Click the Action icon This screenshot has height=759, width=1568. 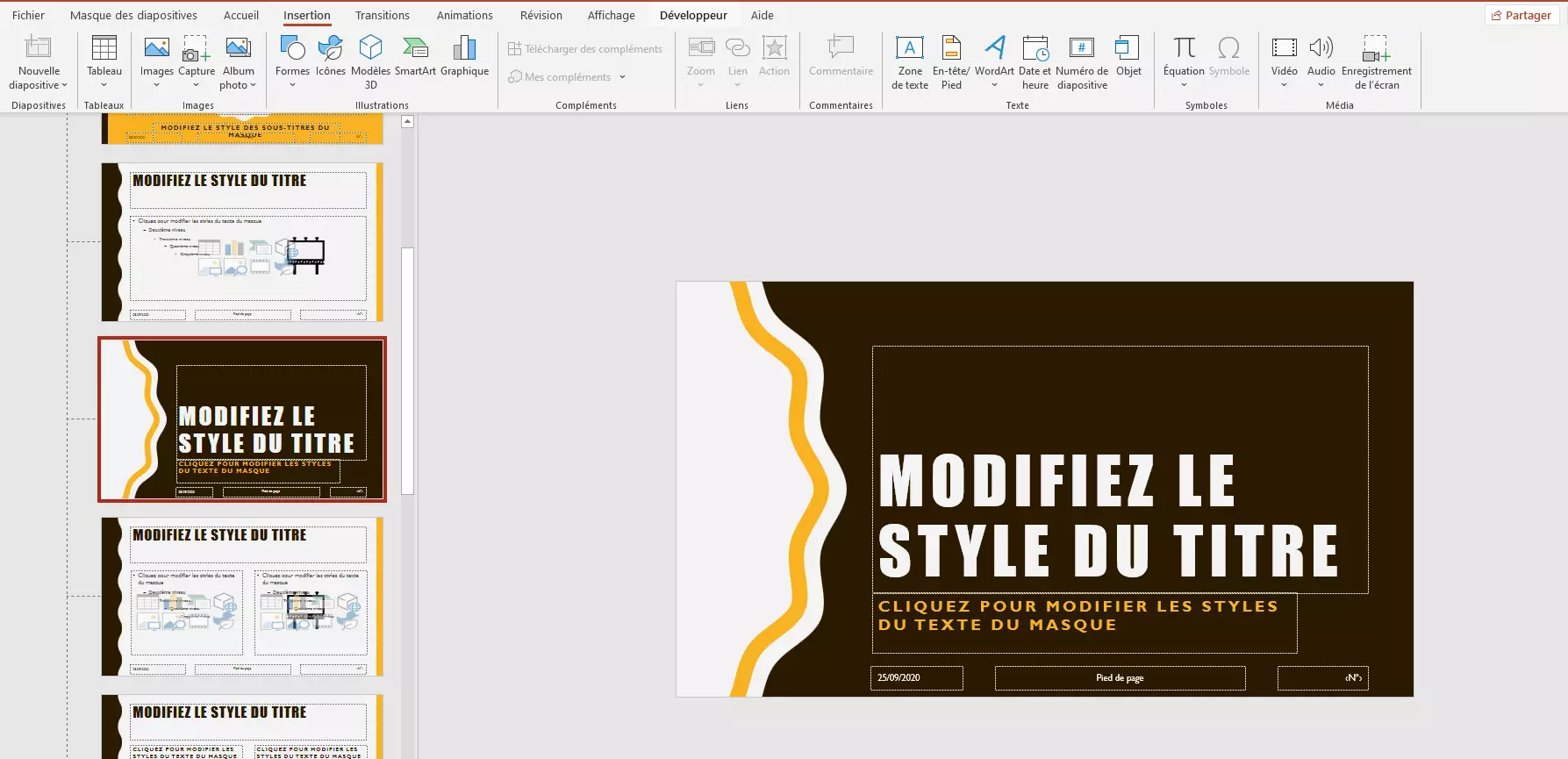tap(774, 47)
